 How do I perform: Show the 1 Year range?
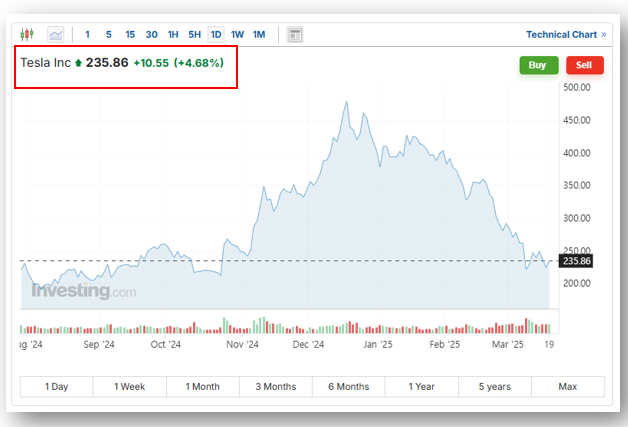[422, 387]
